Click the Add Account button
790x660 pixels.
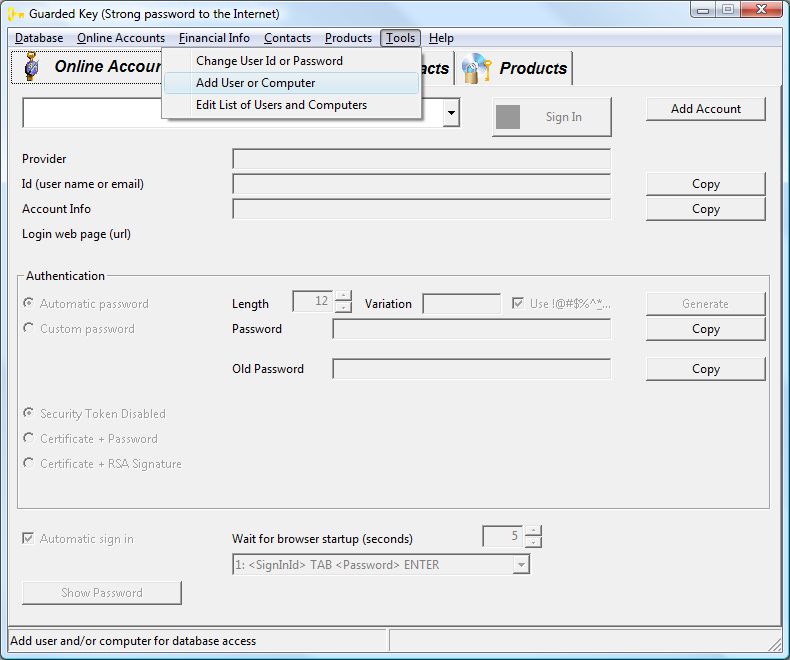(x=705, y=109)
